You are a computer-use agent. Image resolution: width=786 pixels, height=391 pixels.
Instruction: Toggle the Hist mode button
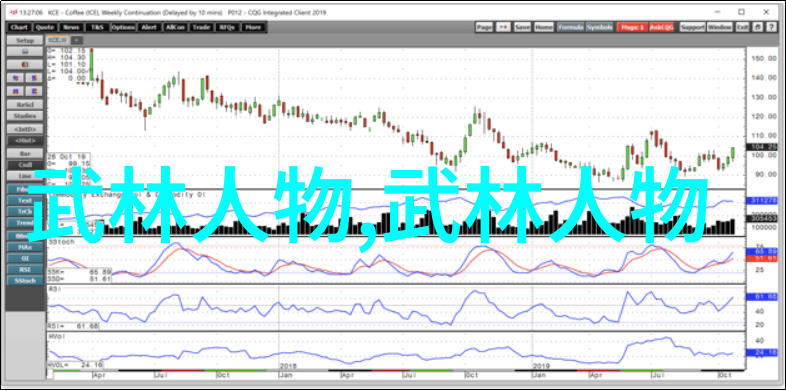[25, 141]
